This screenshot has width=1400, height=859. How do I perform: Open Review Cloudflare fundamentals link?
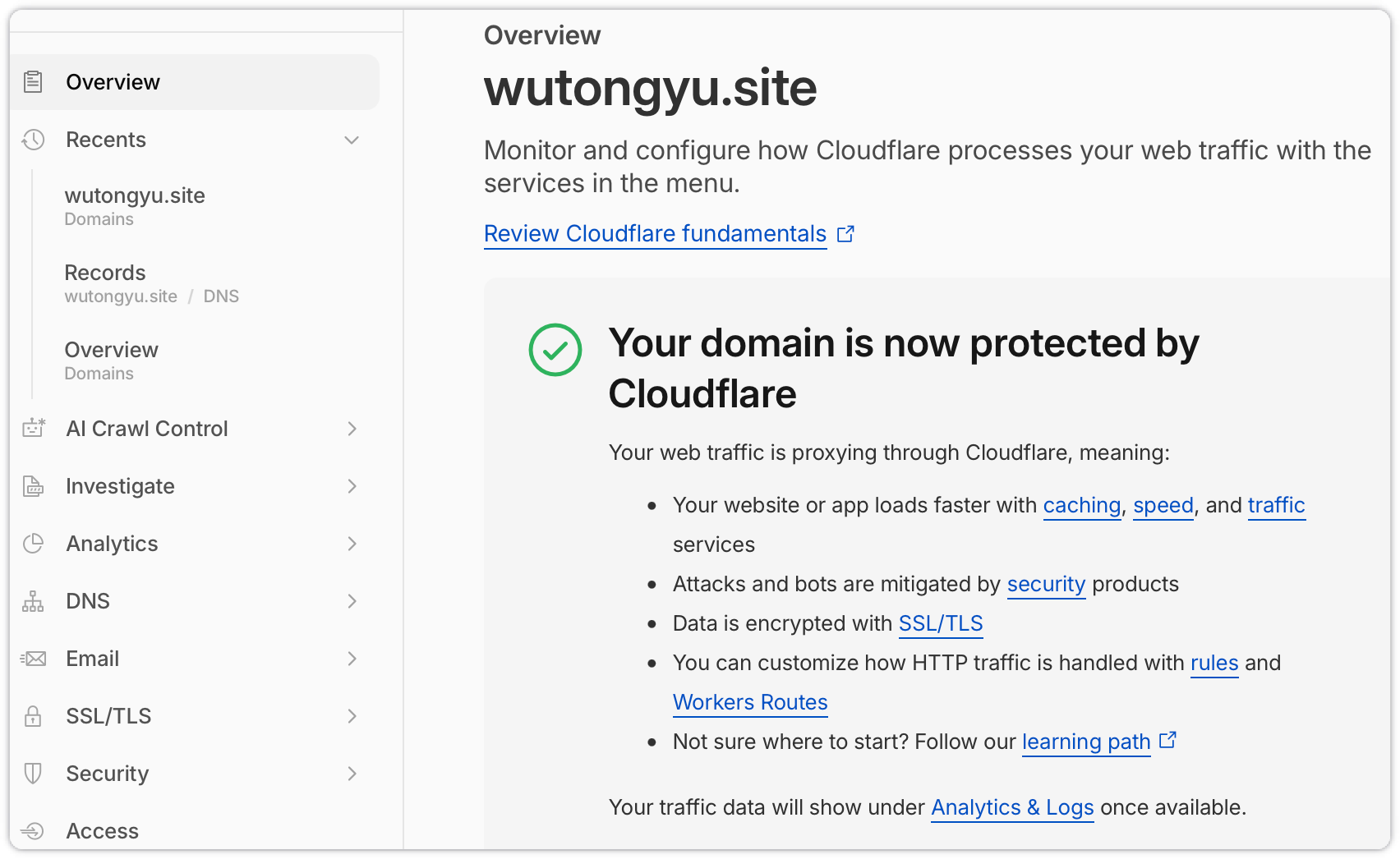[x=655, y=234]
